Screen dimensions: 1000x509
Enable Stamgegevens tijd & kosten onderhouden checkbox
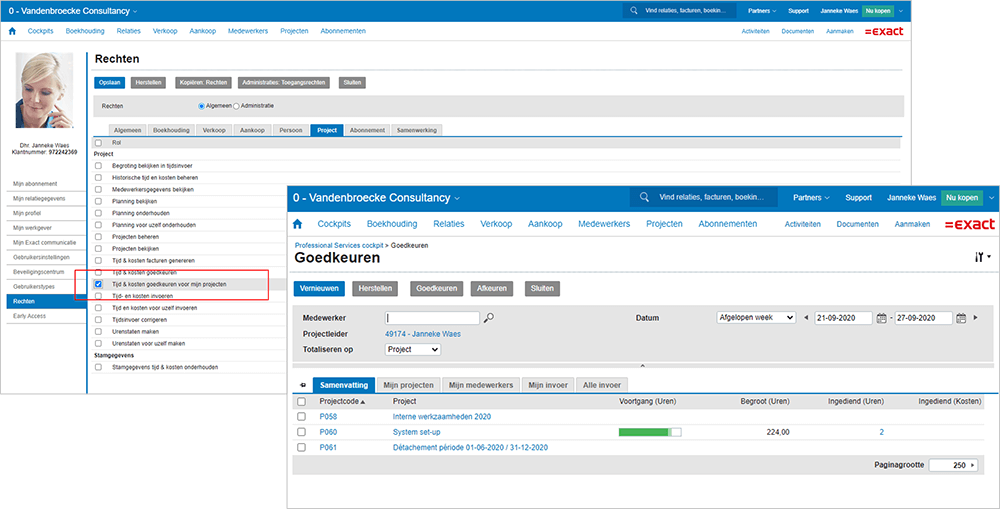98,367
